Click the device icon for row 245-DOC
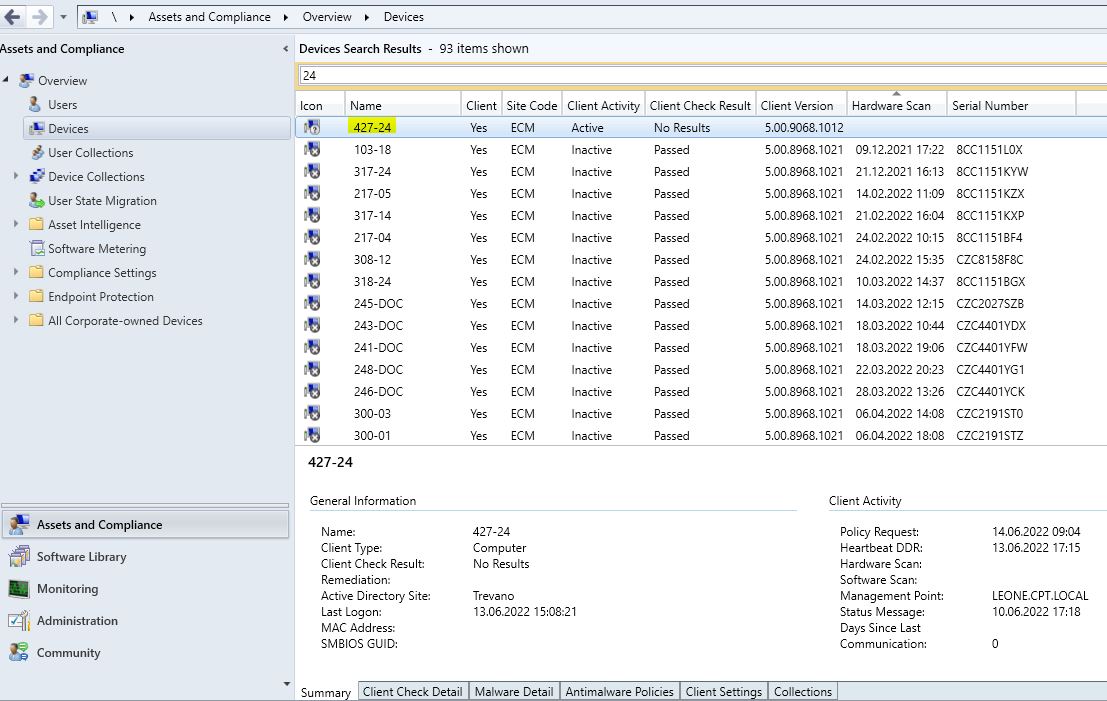This screenshot has width=1107, height=701. tap(312, 304)
